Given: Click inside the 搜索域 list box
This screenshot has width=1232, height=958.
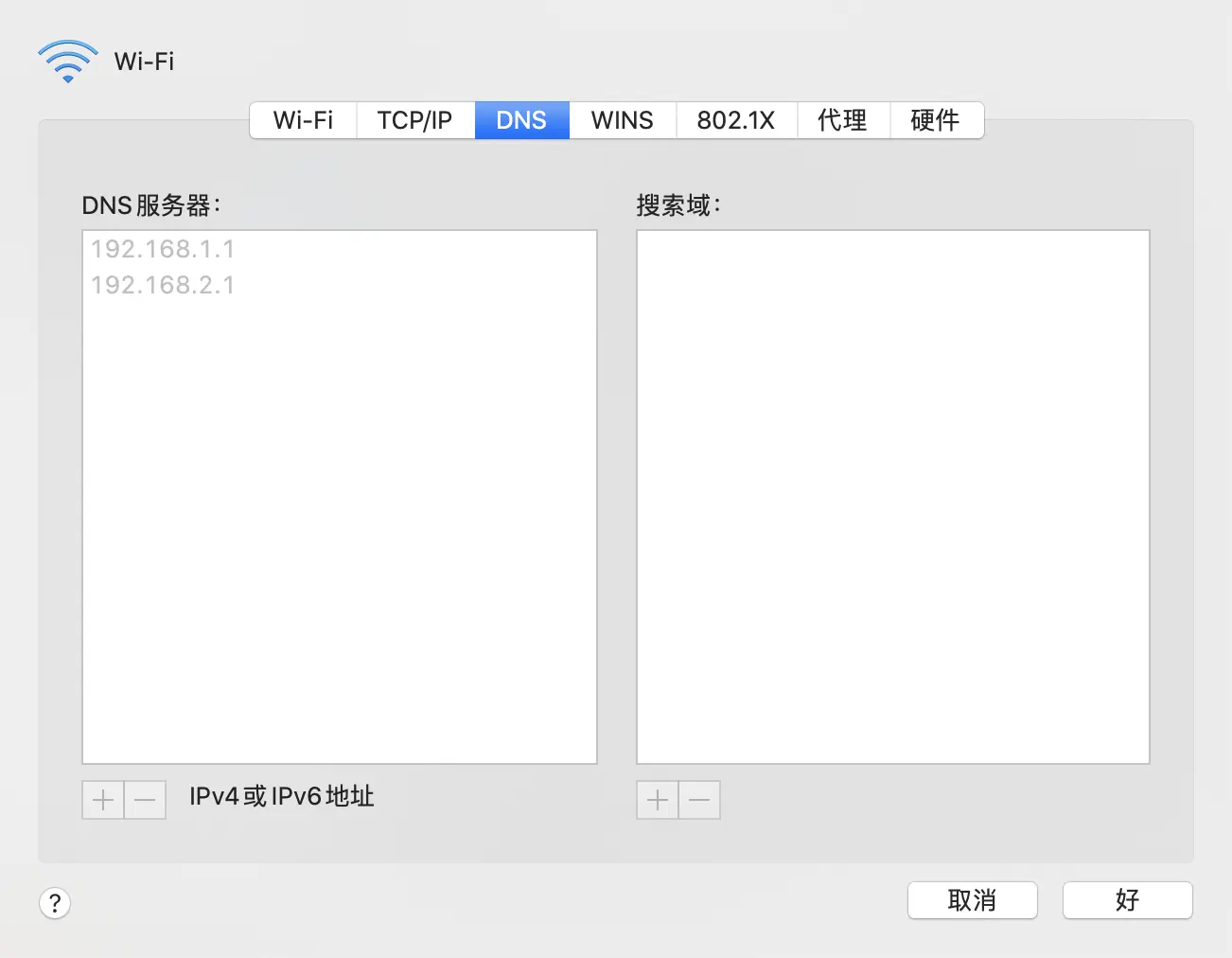Looking at the screenshot, I should tap(893, 497).
